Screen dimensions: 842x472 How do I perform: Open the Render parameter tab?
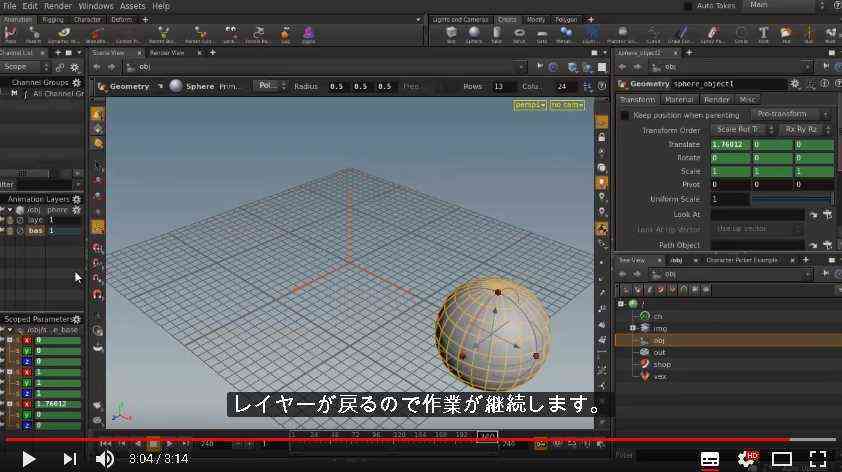tap(716, 100)
